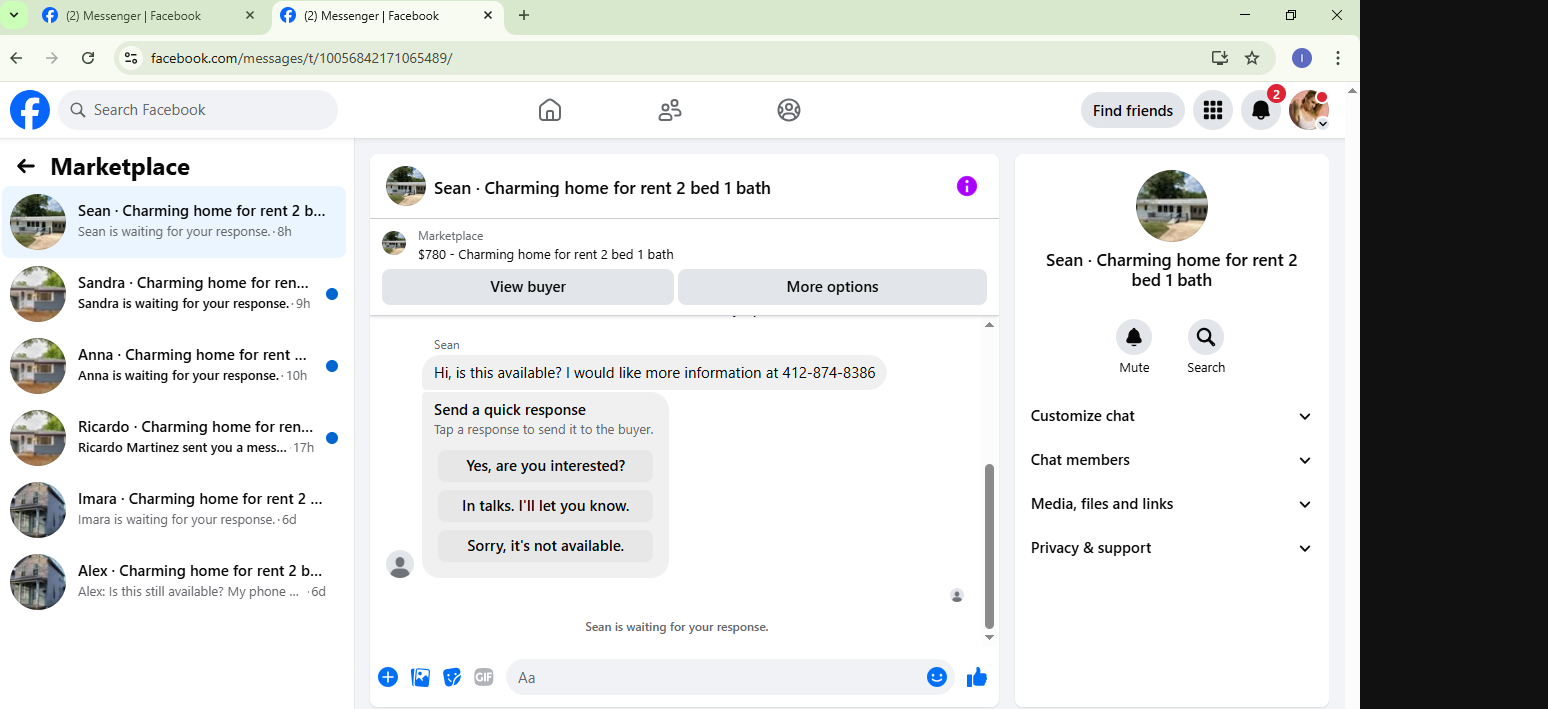Screen dimensions: 1548x709
Task: Click the Marketplace heading in the sidebar
Action: coord(120,167)
